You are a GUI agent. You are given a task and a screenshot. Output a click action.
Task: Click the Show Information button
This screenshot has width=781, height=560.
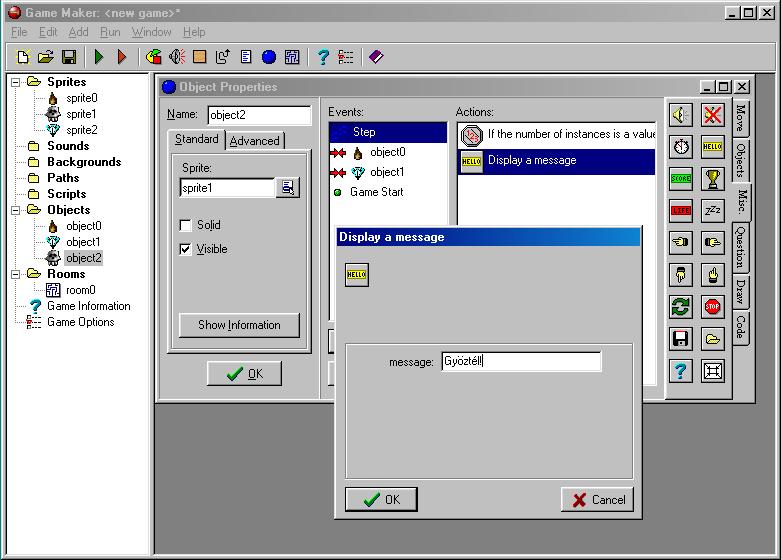click(x=239, y=325)
